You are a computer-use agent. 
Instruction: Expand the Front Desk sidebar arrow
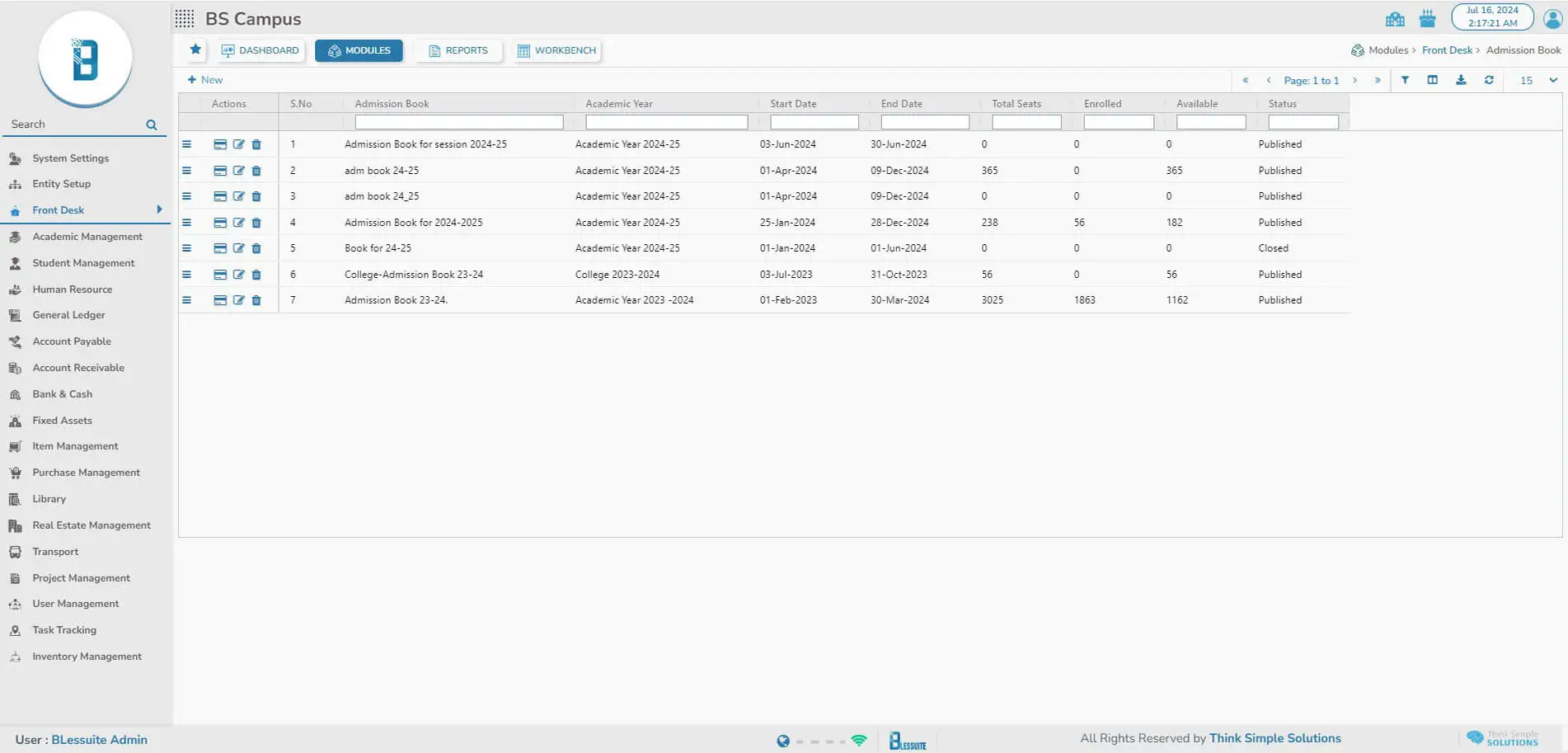[x=159, y=209]
